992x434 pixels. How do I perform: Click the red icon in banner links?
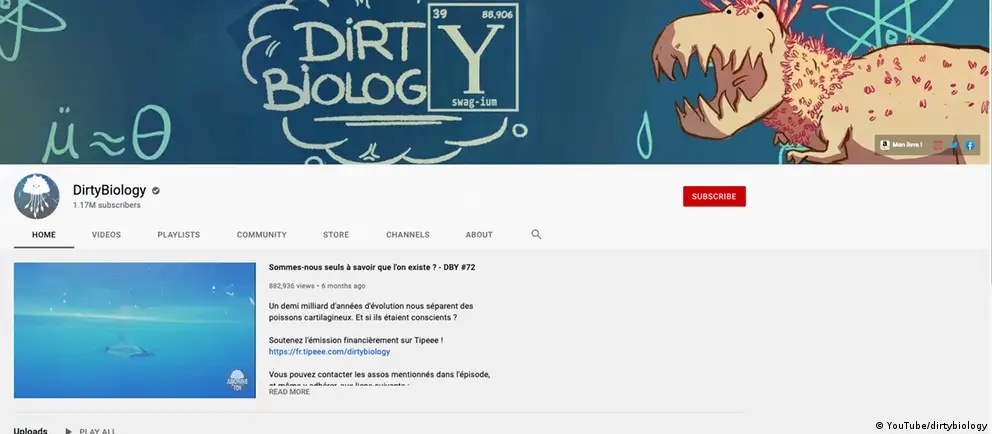(x=938, y=145)
